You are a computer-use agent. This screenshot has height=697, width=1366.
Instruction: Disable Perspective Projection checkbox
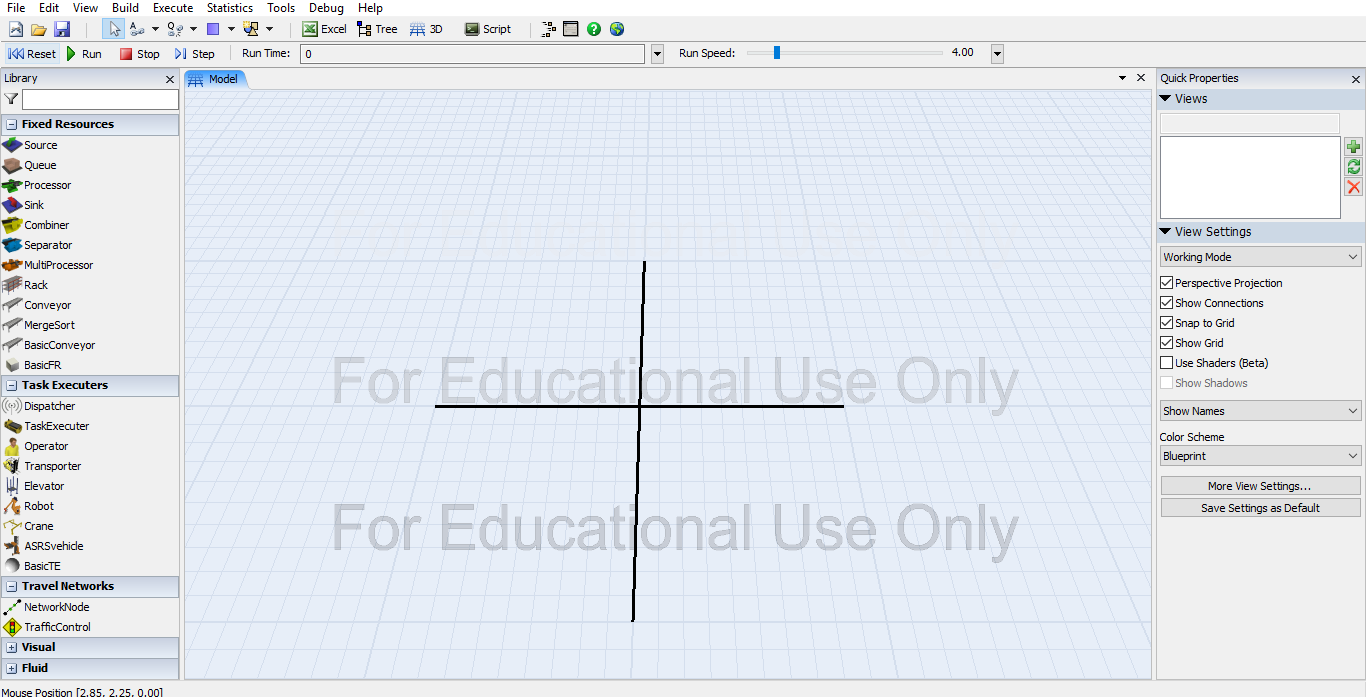coord(1167,283)
